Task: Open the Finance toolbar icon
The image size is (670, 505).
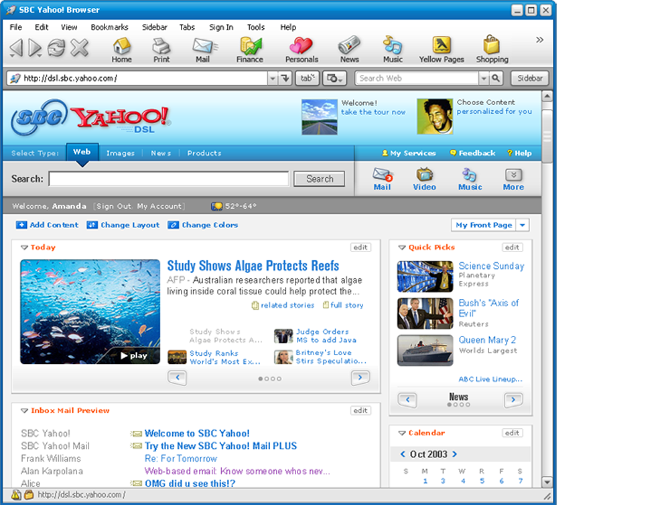Action: (250, 50)
